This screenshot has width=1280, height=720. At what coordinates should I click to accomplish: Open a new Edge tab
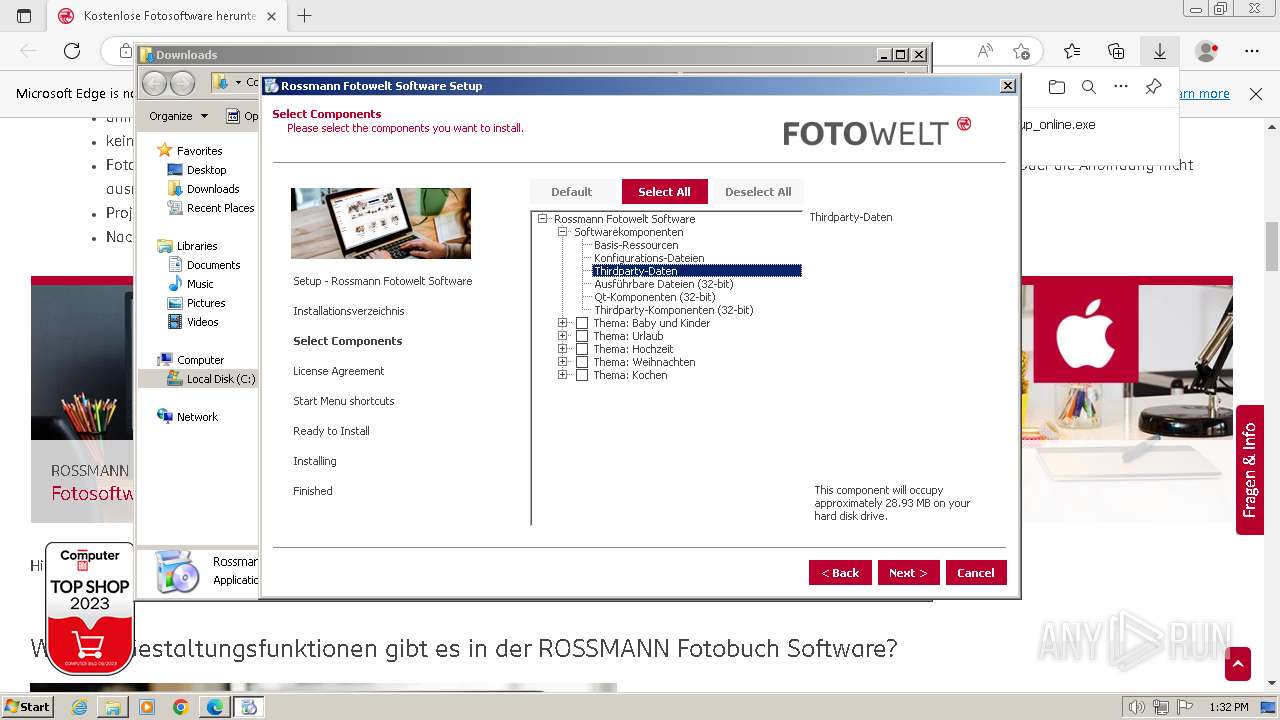pos(305,16)
